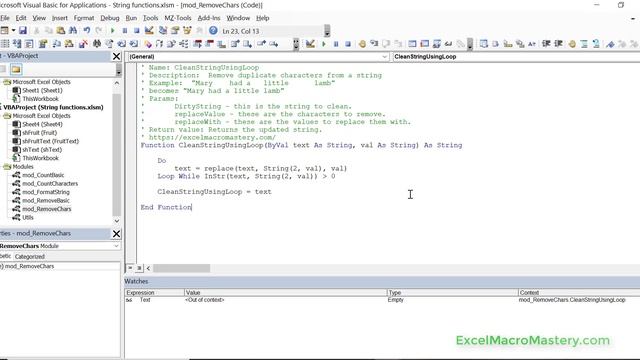
Task: Close the Properties pane
Action: 116,233
